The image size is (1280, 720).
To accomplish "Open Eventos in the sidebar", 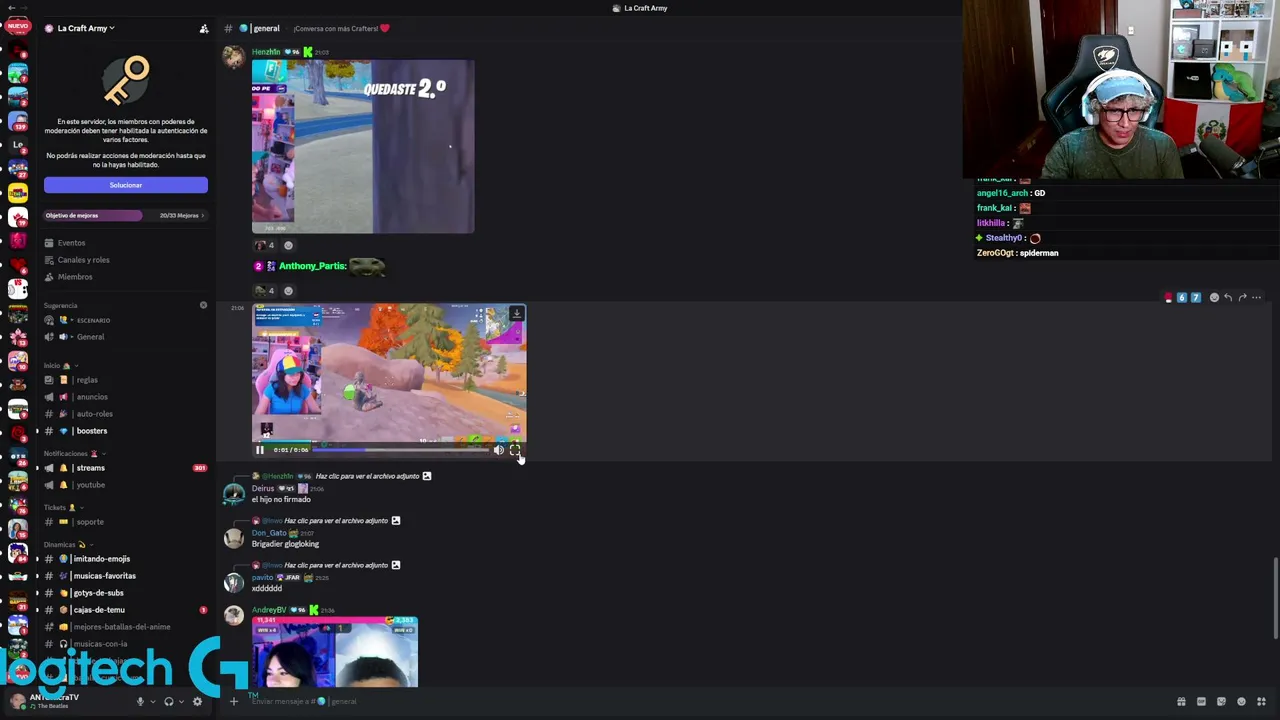I will (x=71, y=243).
